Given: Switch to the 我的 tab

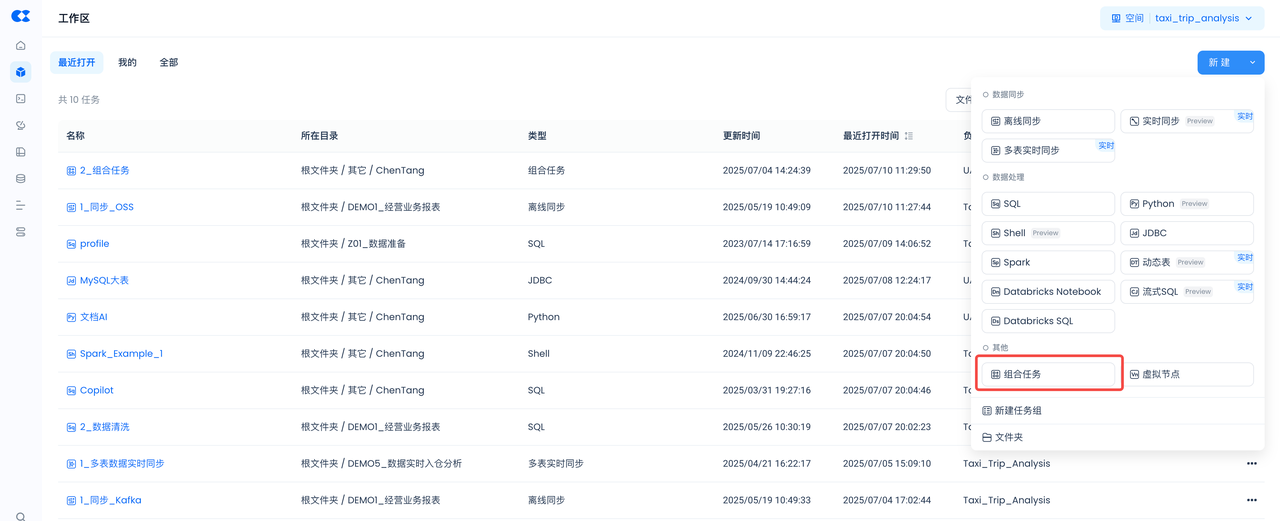Looking at the screenshot, I should coord(127,63).
